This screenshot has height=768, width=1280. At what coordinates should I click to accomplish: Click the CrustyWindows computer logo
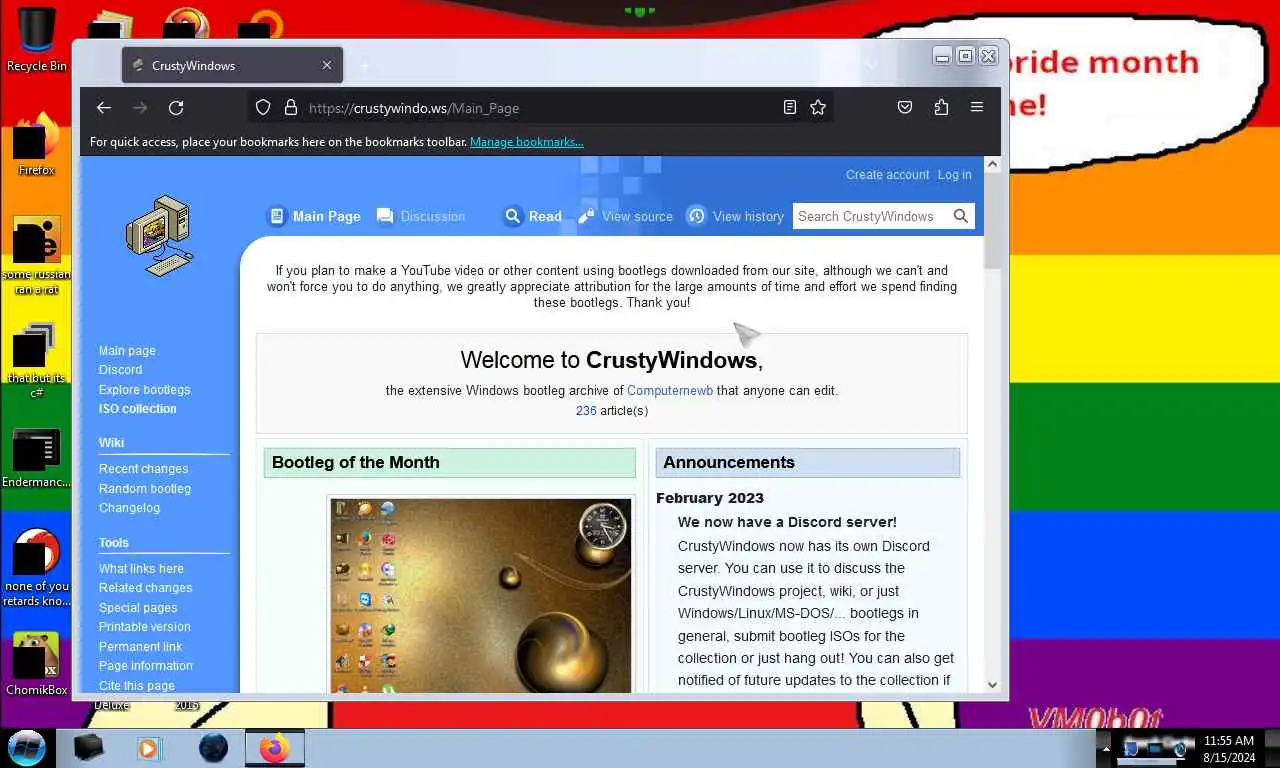point(159,236)
